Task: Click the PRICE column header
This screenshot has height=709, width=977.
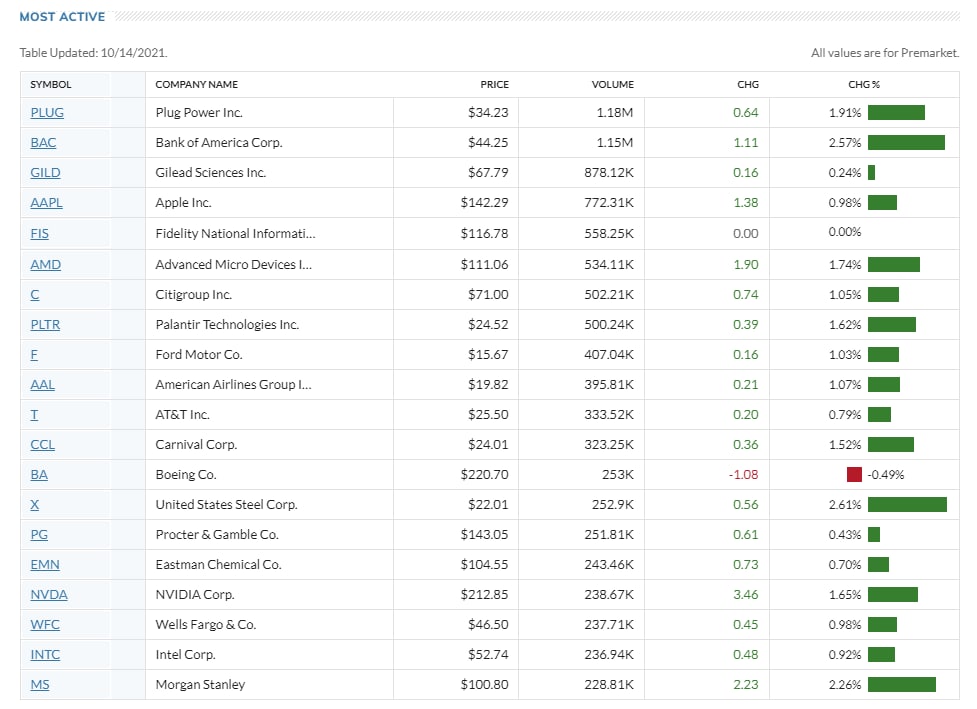Action: point(494,85)
